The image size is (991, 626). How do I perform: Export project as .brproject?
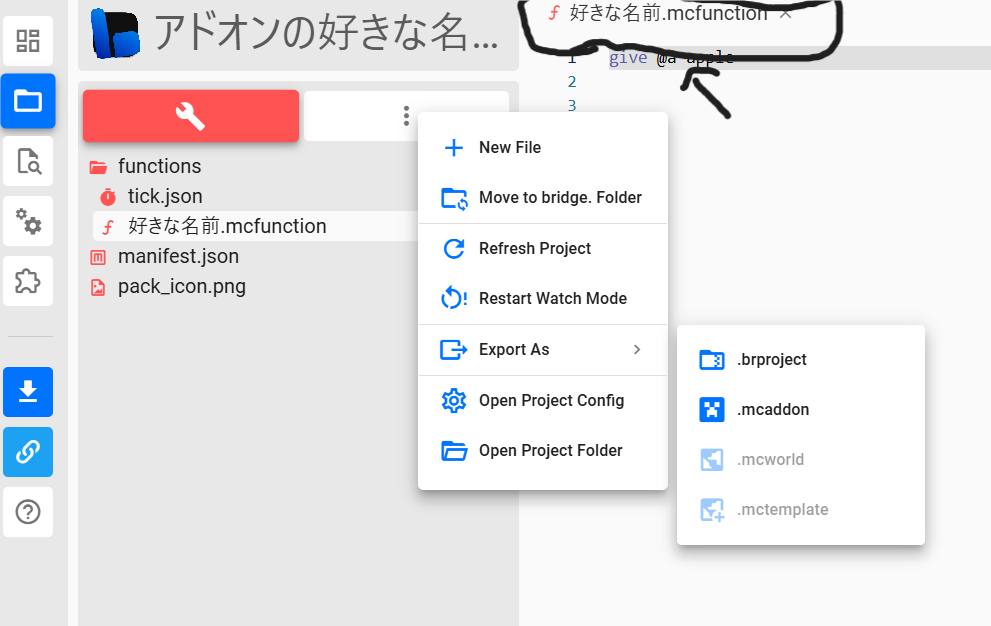coord(771,360)
